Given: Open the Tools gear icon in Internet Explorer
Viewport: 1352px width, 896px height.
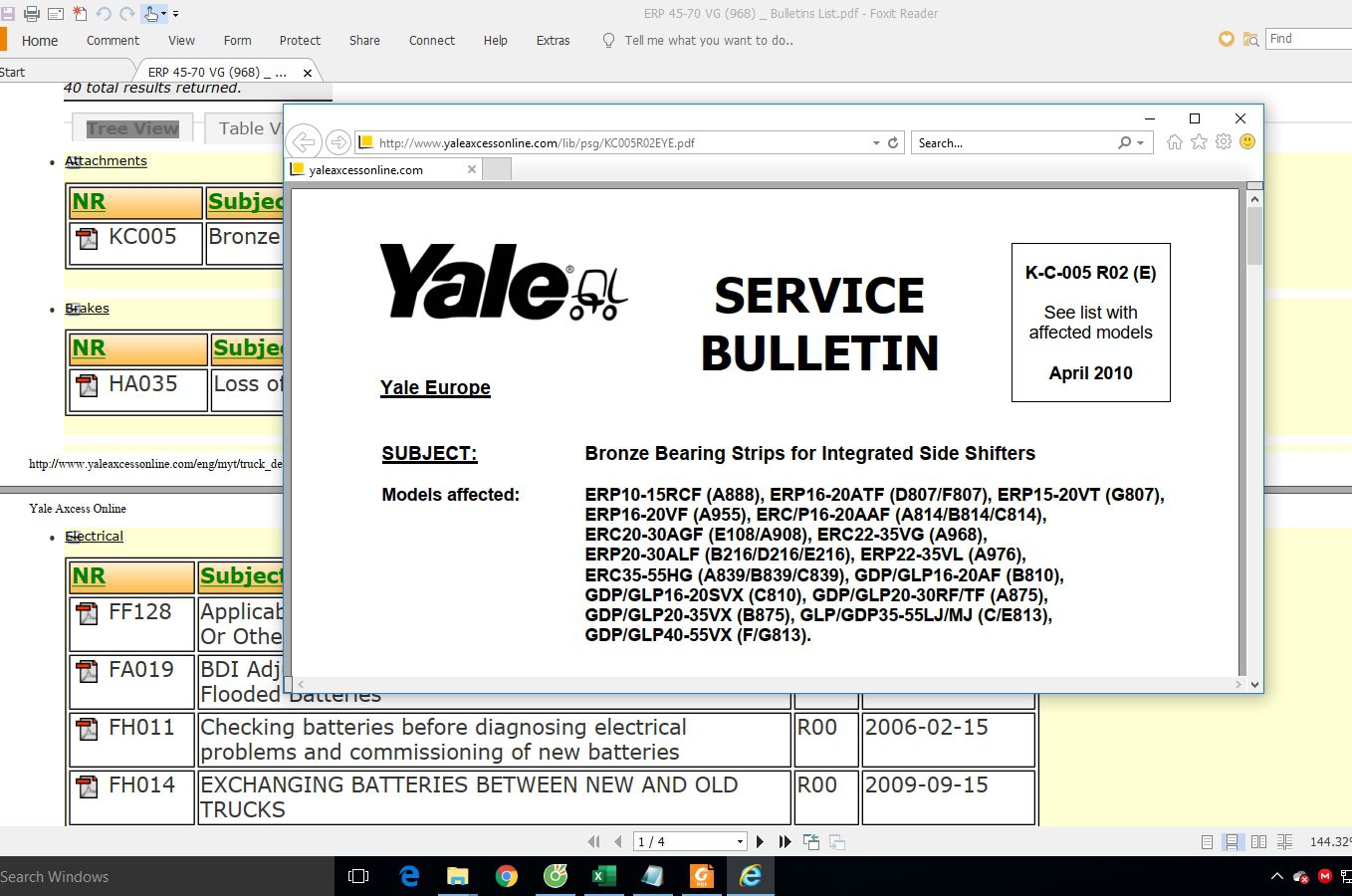Looking at the screenshot, I should coord(1224,142).
